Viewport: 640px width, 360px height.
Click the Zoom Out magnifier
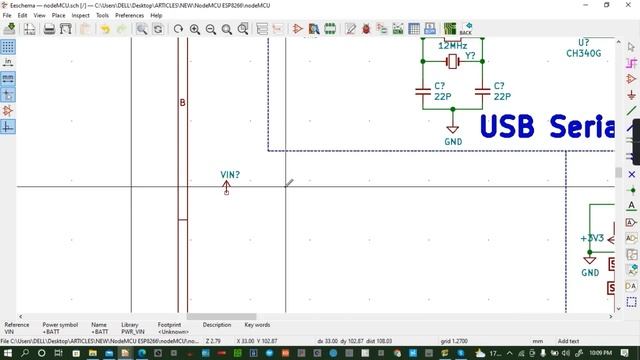(x=211, y=29)
